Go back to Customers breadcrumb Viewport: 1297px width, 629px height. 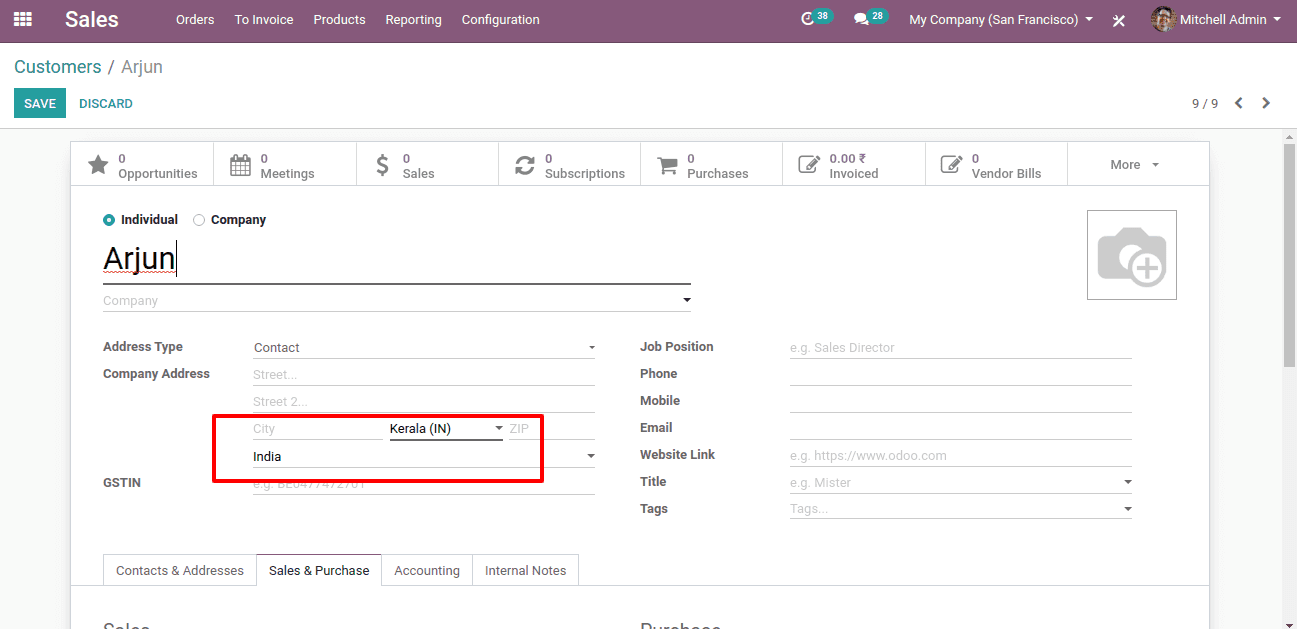[58, 67]
